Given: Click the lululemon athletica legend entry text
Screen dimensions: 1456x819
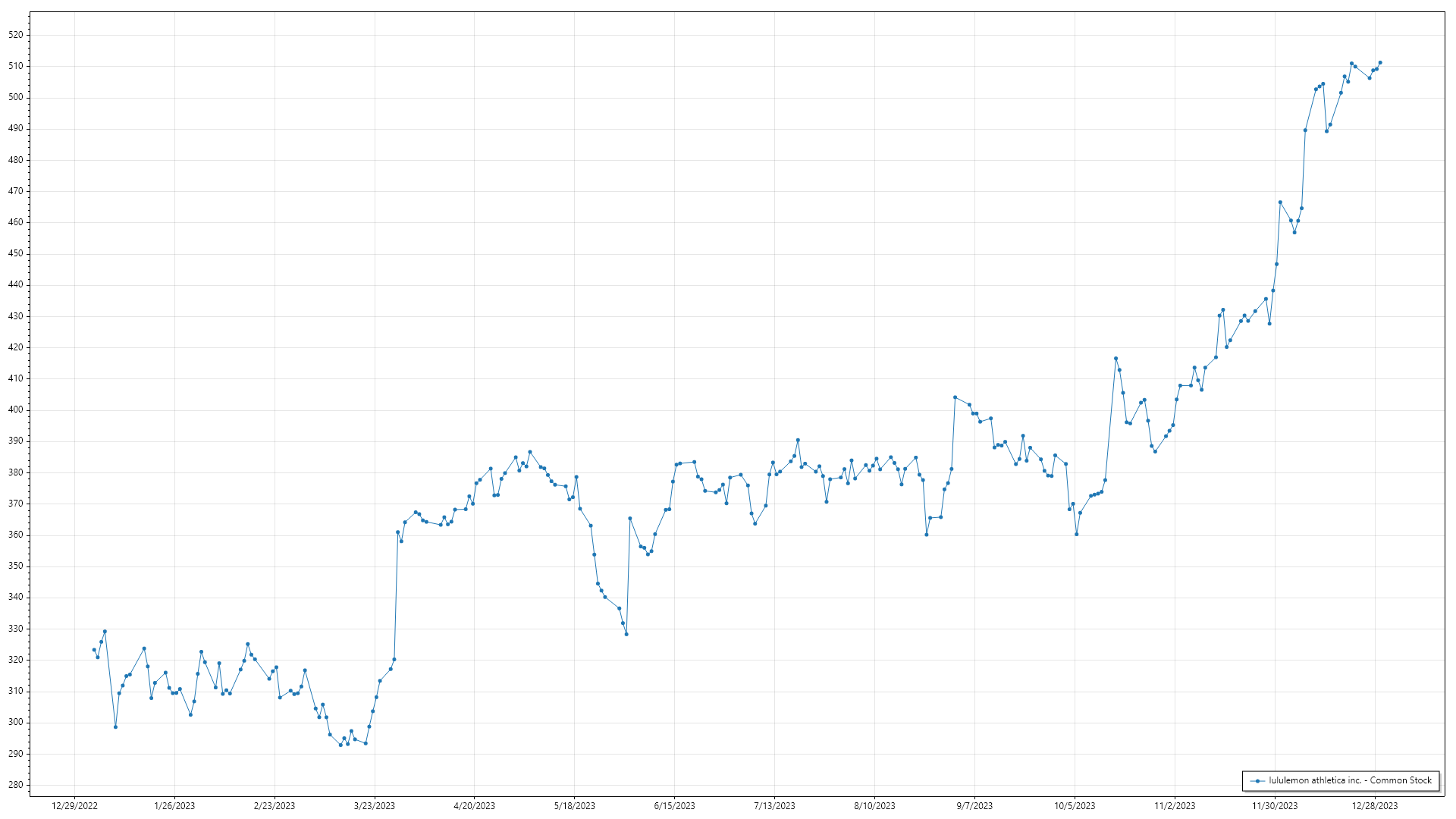Looking at the screenshot, I should point(1350,780).
